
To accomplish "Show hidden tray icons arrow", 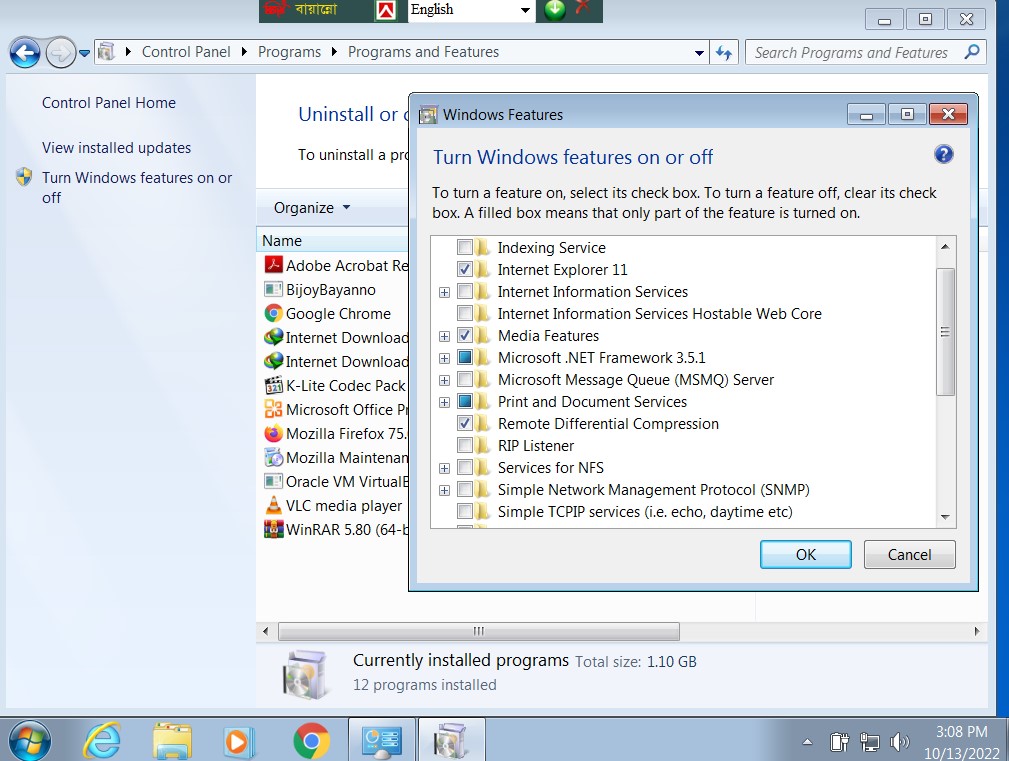I will click(807, 742).
